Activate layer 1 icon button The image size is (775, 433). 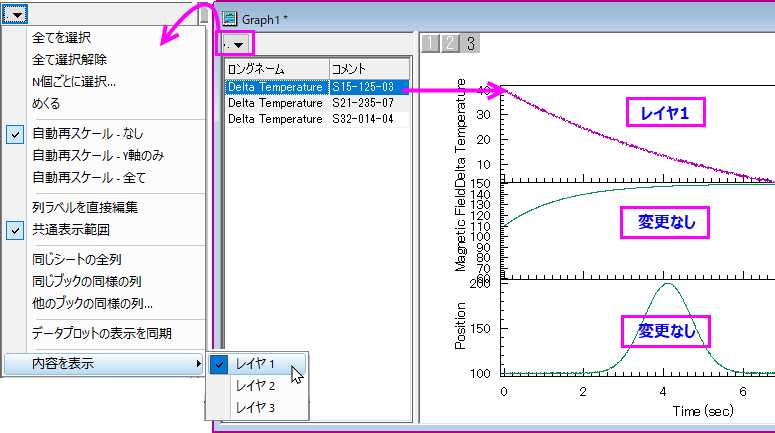430,43
